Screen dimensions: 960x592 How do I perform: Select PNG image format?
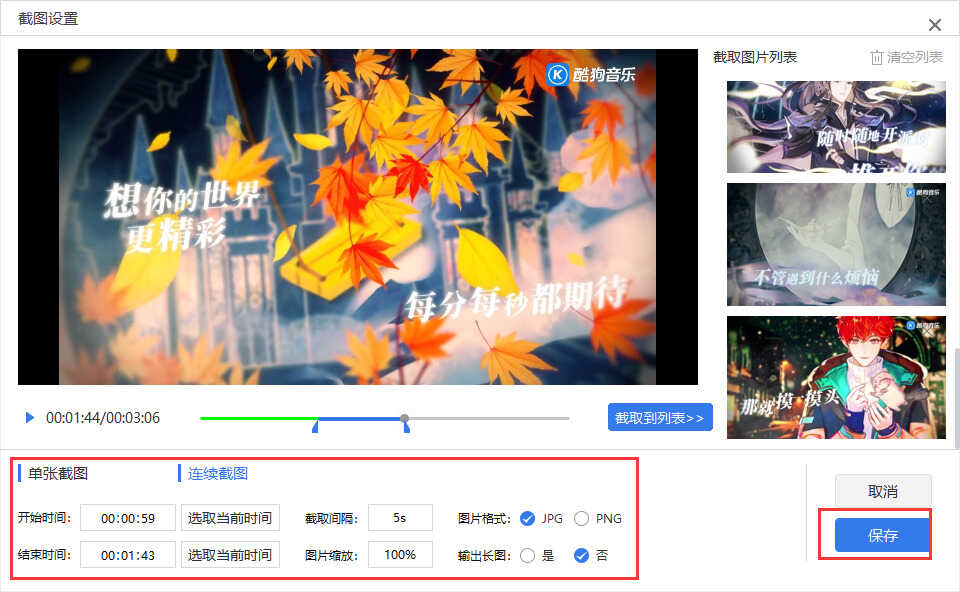tap(582, 519)
